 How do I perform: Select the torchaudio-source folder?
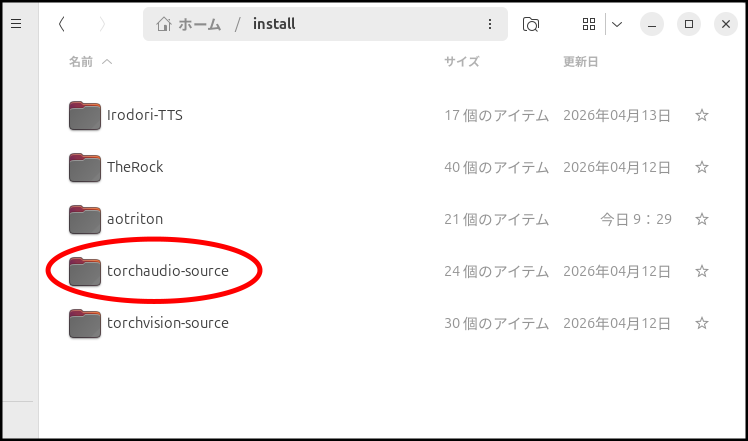167,271
